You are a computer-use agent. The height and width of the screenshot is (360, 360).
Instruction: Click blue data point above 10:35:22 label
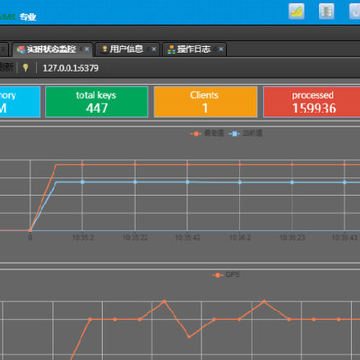click(135, 182)
